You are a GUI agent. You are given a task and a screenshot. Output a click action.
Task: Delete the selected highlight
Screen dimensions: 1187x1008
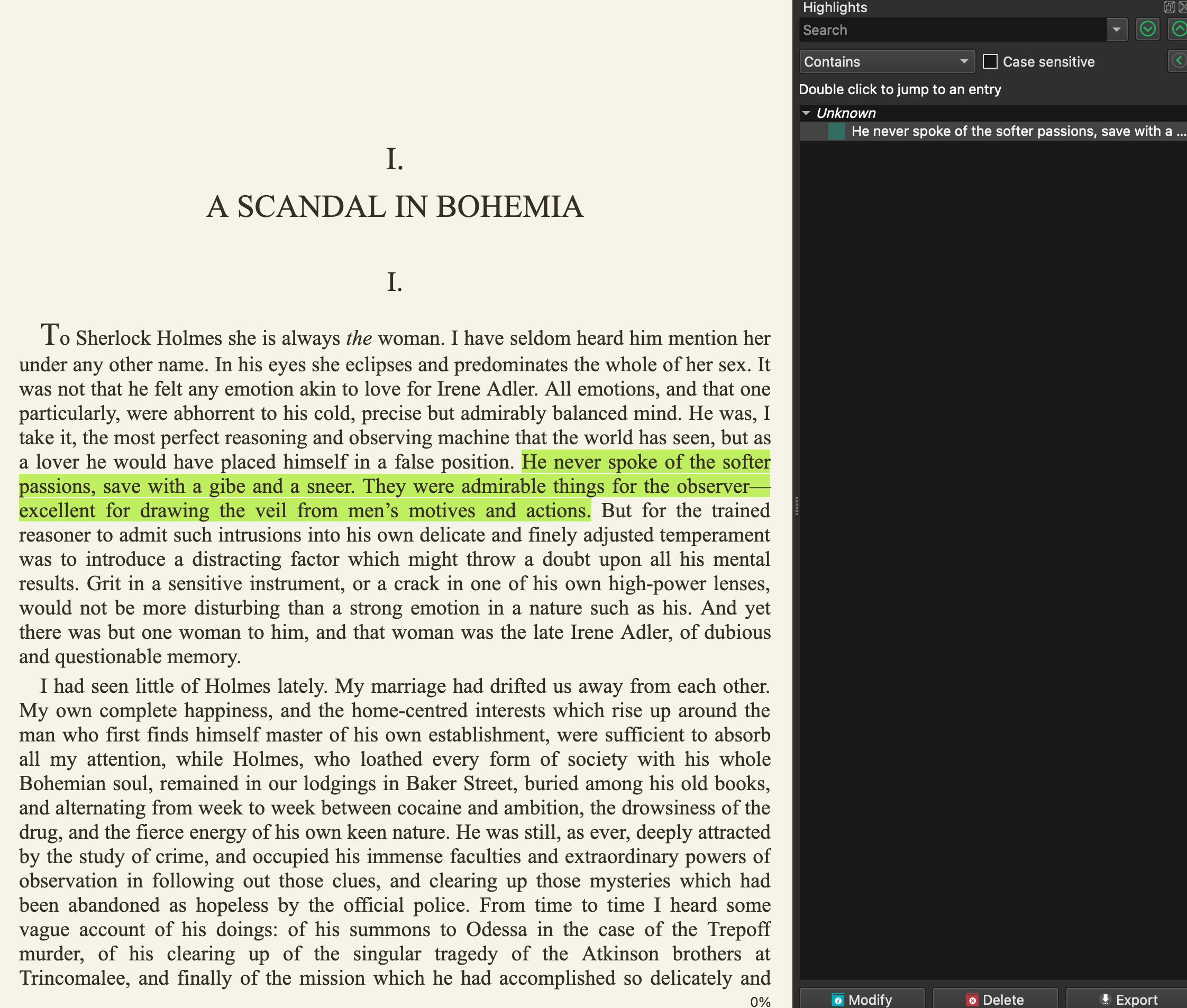[995, 1000]
